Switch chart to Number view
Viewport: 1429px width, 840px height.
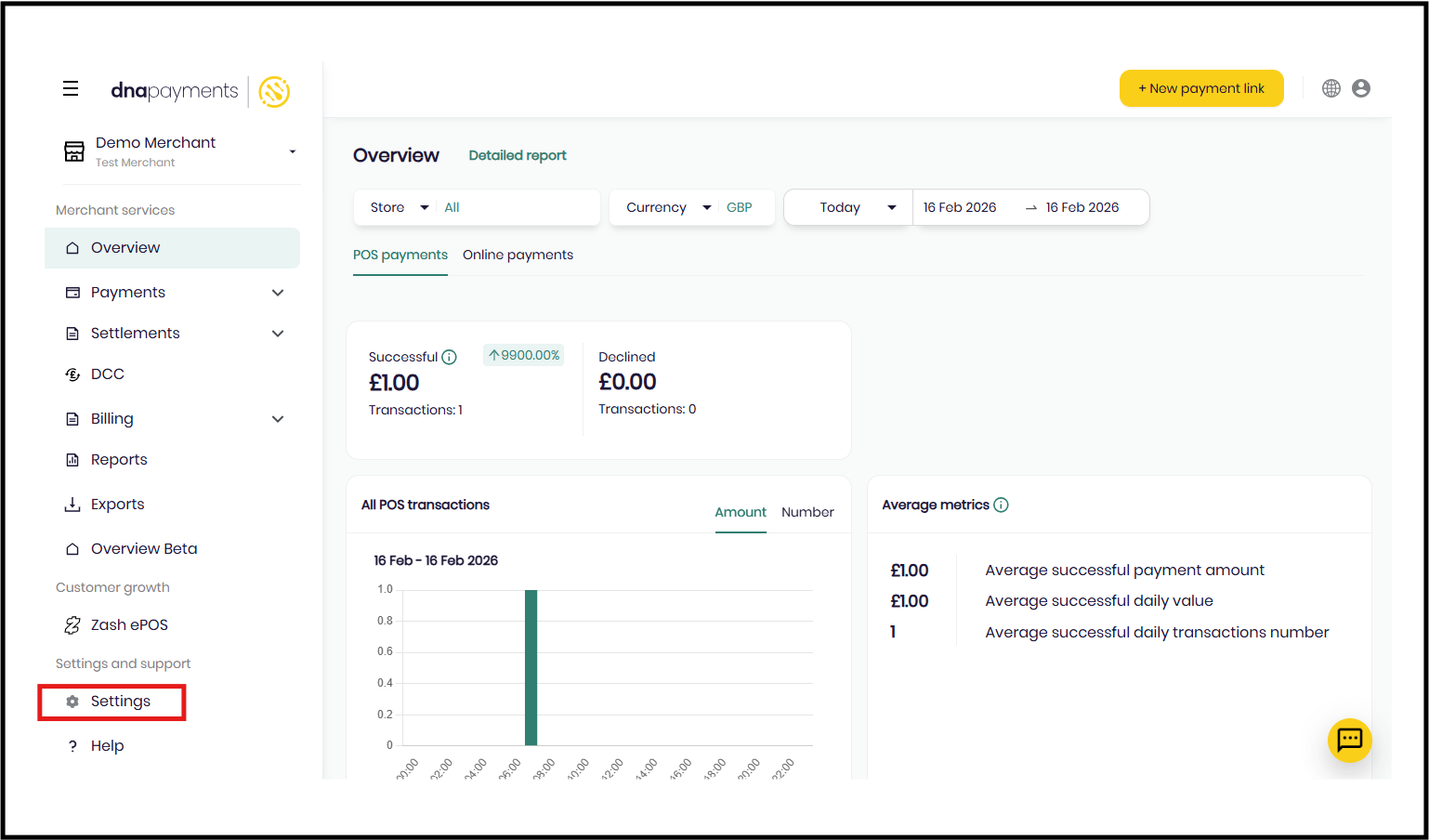pyautogui.click(x=807, y=512)
